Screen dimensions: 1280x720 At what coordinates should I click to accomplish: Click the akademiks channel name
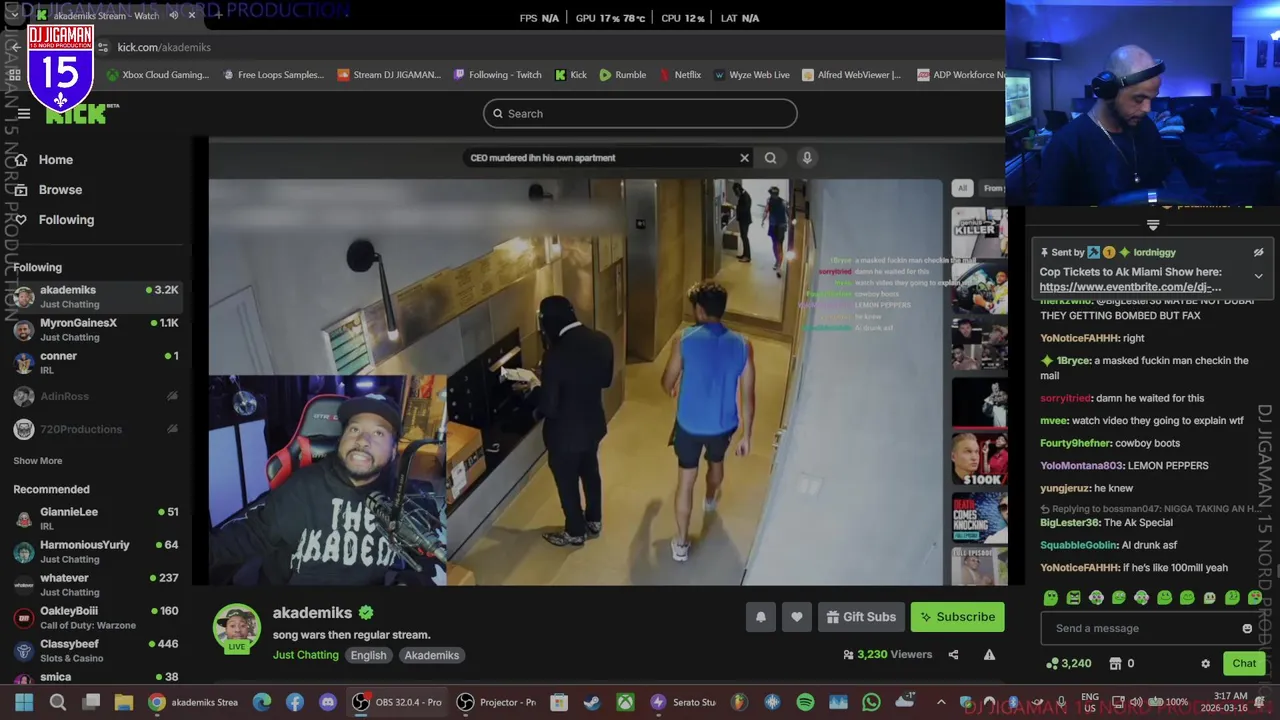coord(312,613)
